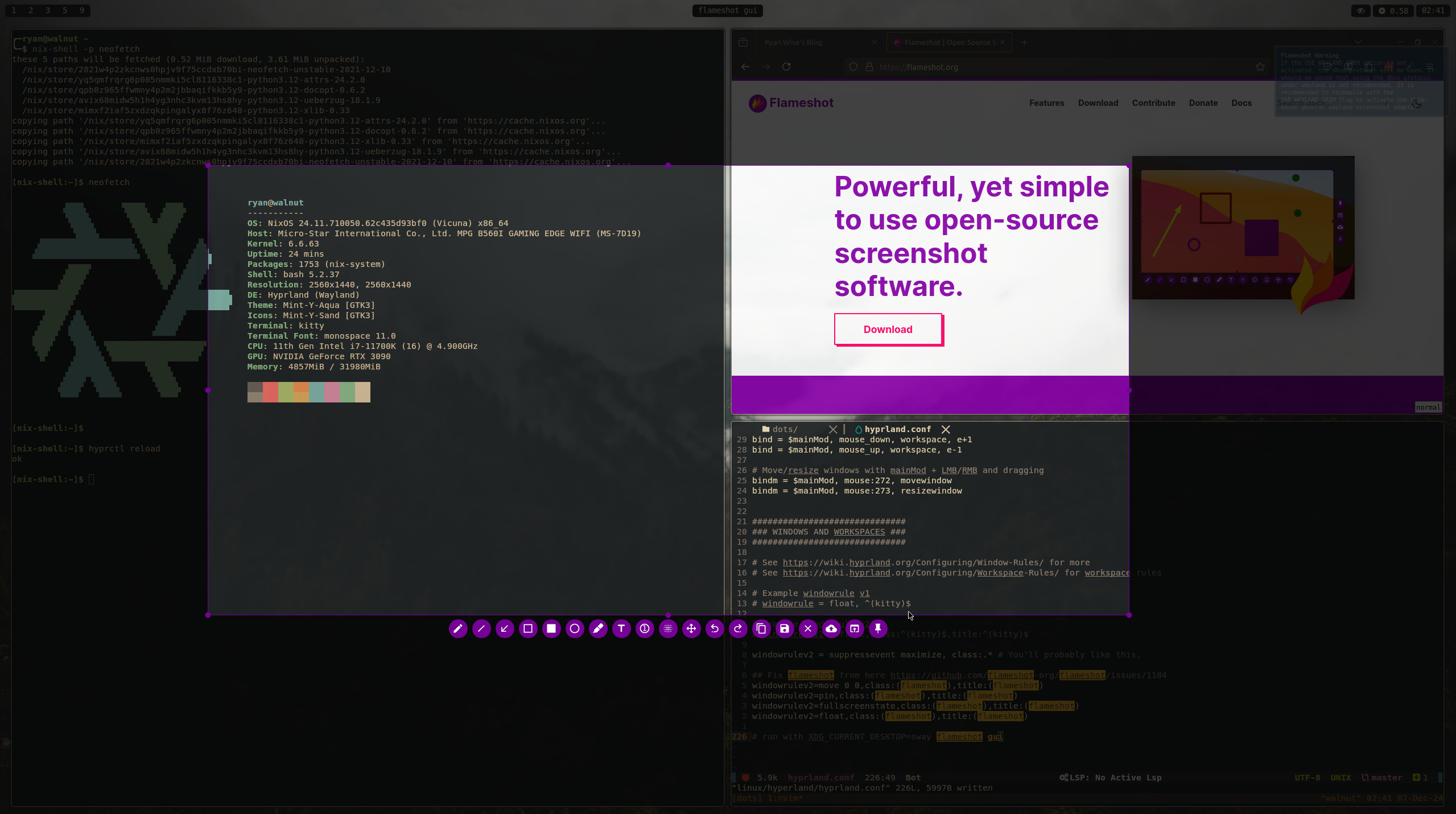Select the Pixelate blur tool
The width and height of the screenshot is (1456, 814).
[668, 628]
